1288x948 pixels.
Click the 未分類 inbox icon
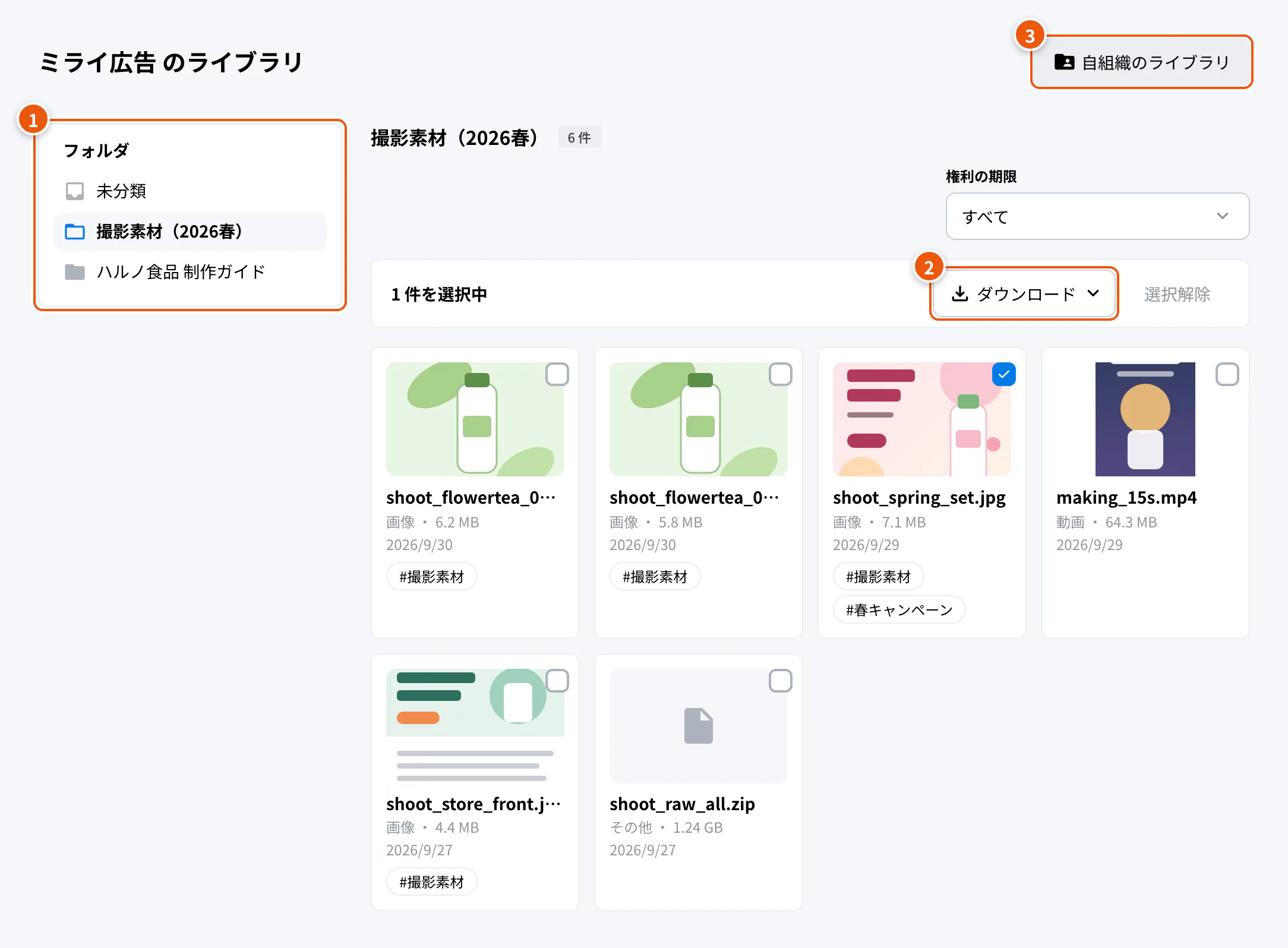click(75, 191)
